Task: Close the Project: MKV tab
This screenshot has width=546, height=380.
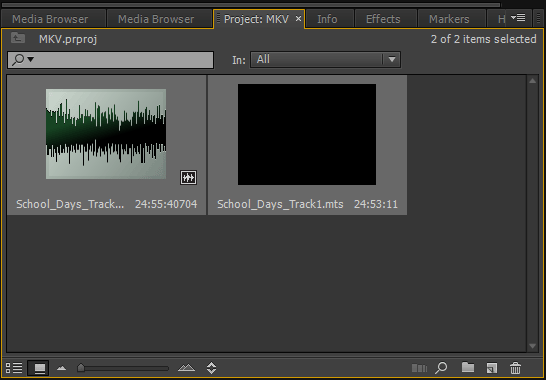Action: 298,19
